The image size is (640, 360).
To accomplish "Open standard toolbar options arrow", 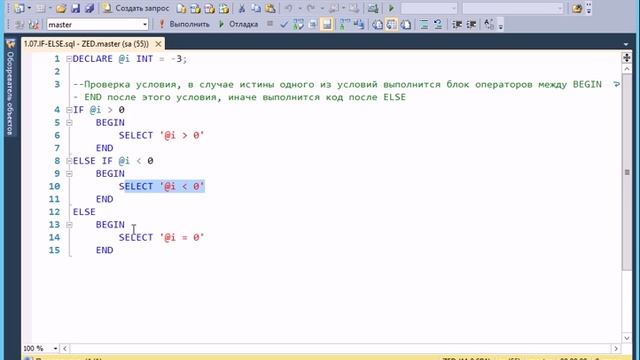I will (589, 9).
